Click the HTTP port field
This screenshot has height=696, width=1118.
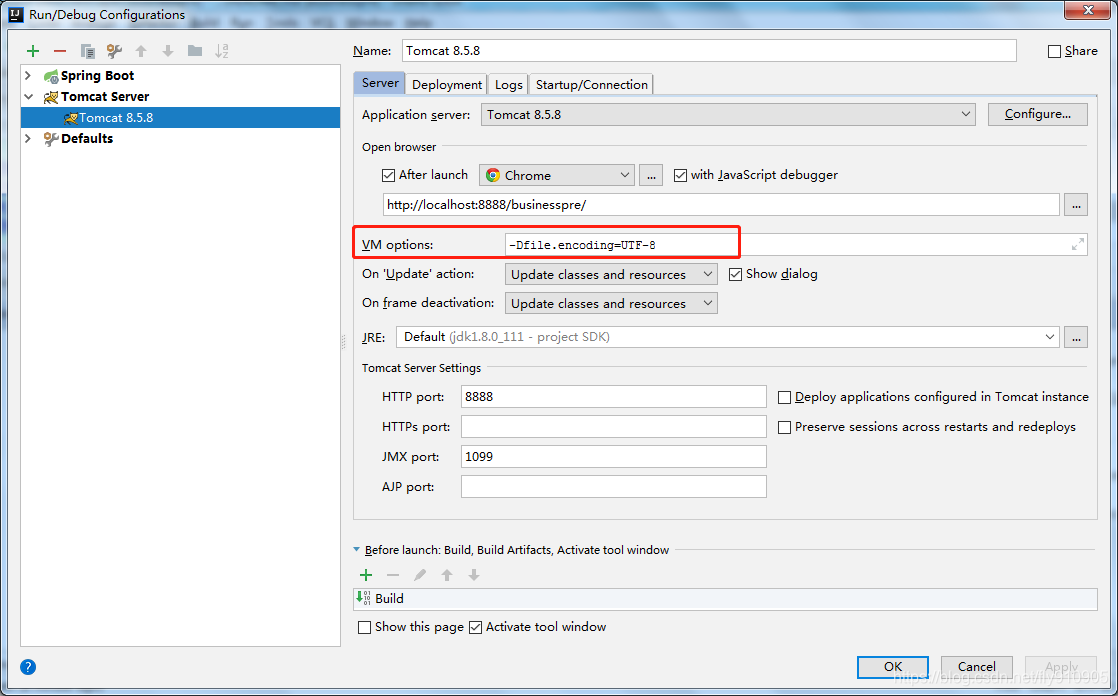tap(613, 396)
